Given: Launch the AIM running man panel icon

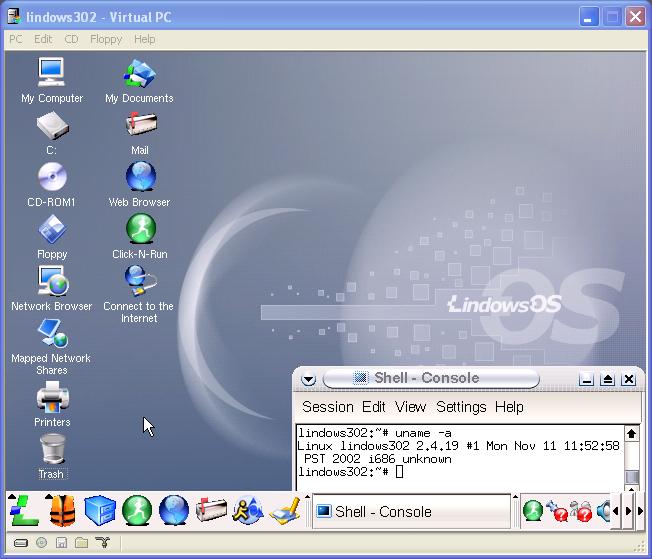Looking at the screenshot, I should click(248, 510).
